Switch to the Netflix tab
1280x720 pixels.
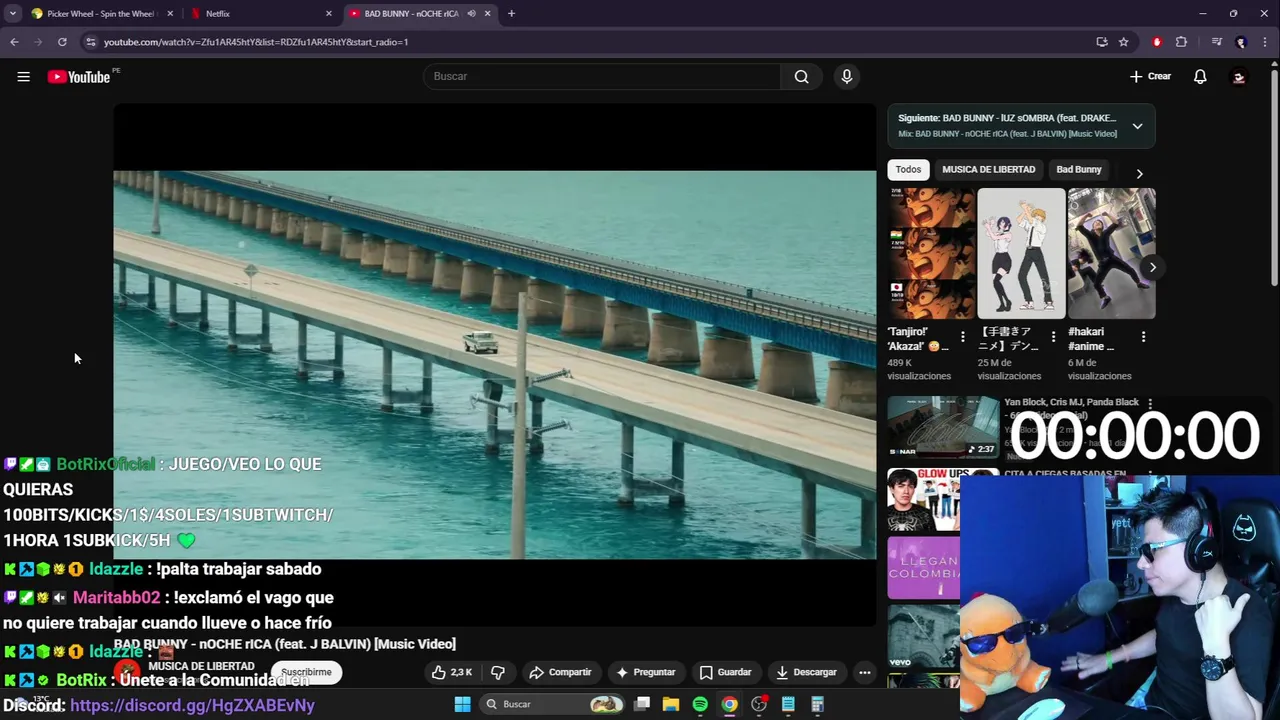tap(258, 14)
